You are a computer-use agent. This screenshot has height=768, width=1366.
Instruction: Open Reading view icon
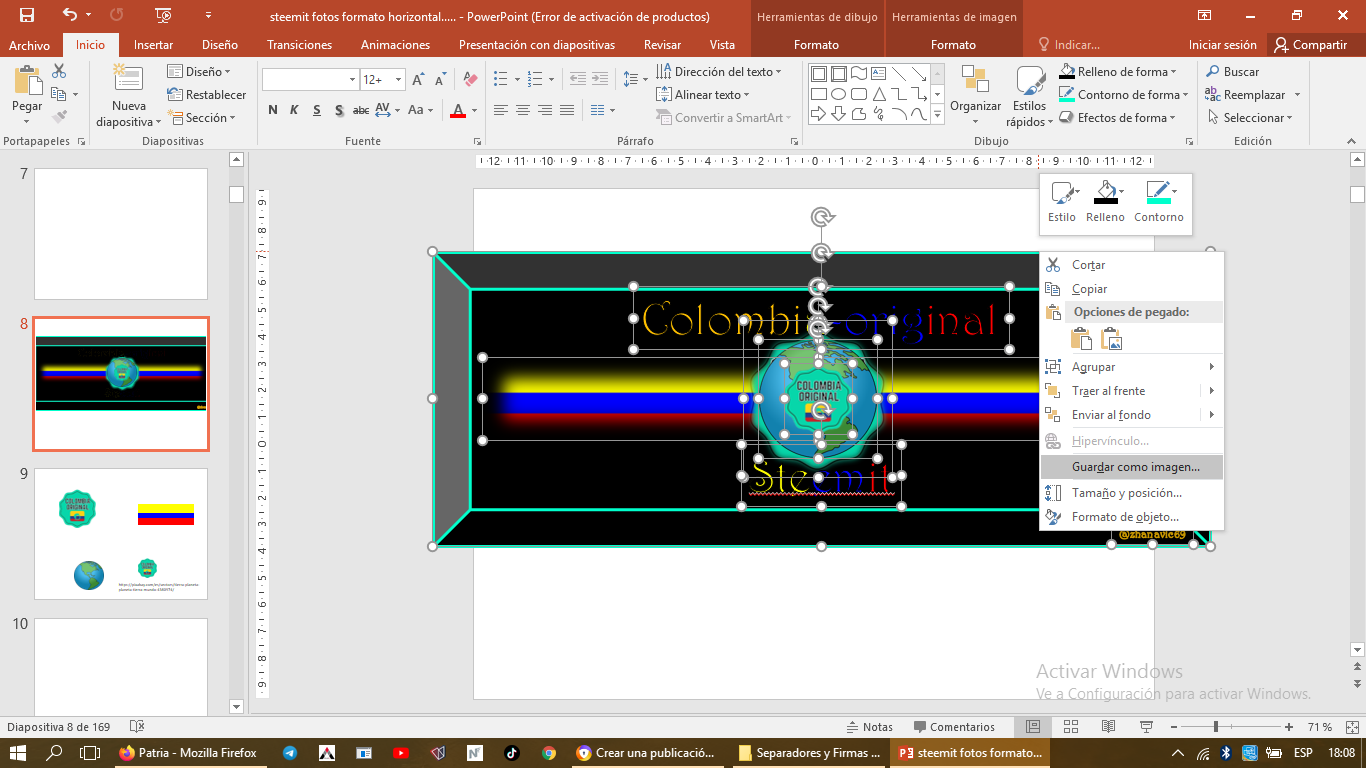tap(1108, 727)
